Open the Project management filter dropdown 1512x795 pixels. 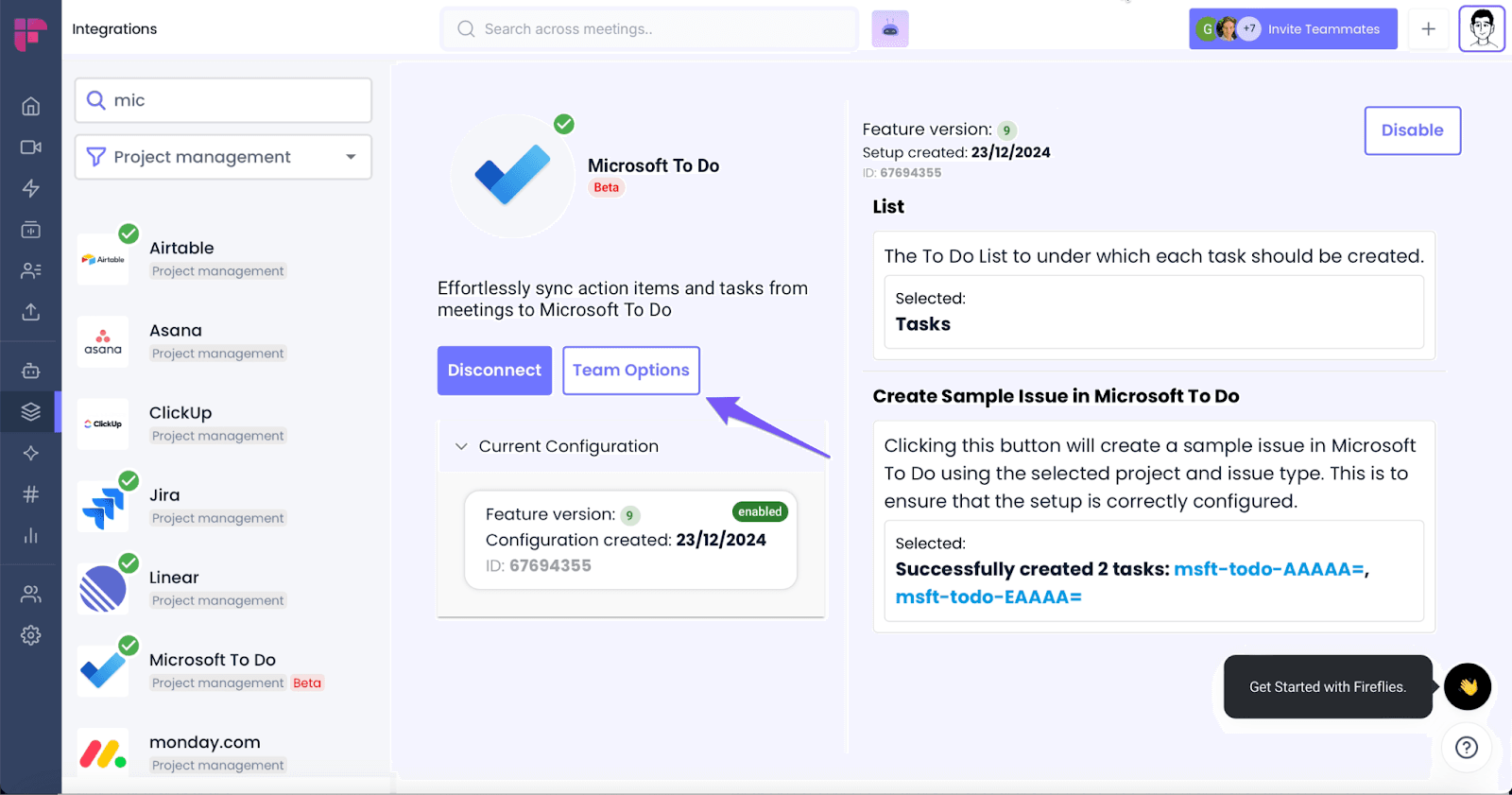click(x=223, y=157)
